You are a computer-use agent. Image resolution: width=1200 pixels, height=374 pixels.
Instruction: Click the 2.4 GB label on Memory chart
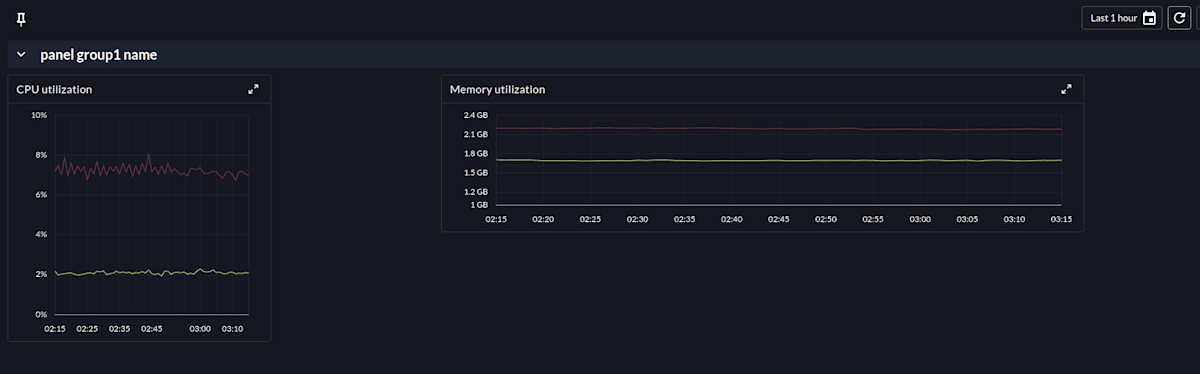[475, 115]
